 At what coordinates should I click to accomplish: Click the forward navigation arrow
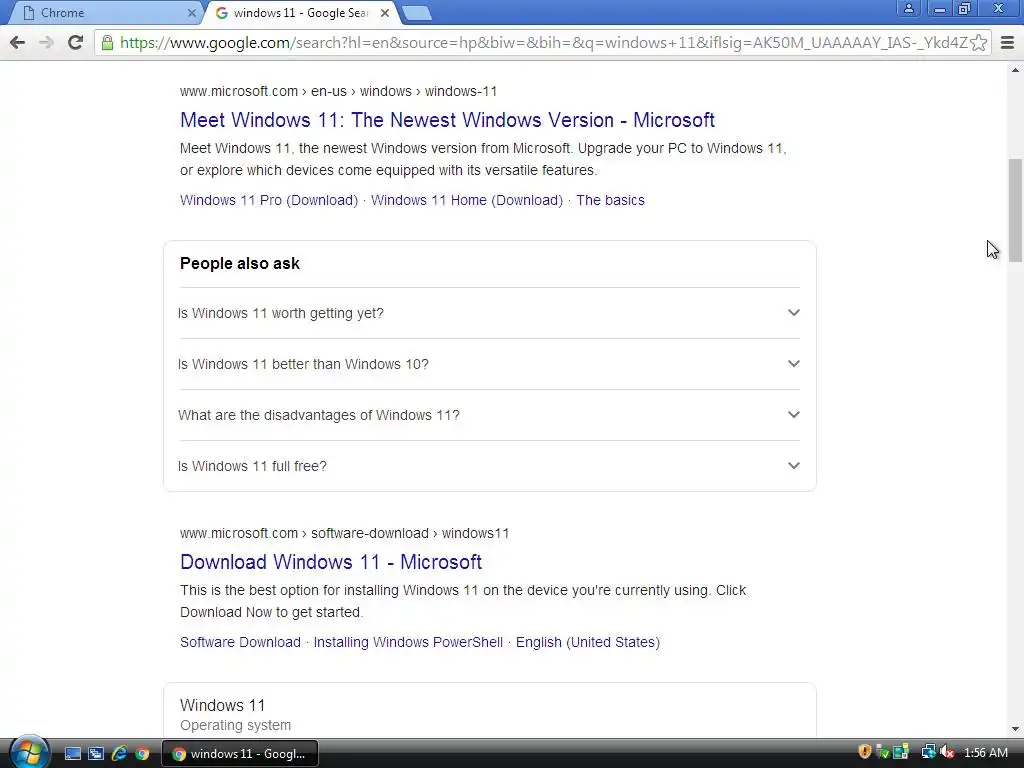46,42
